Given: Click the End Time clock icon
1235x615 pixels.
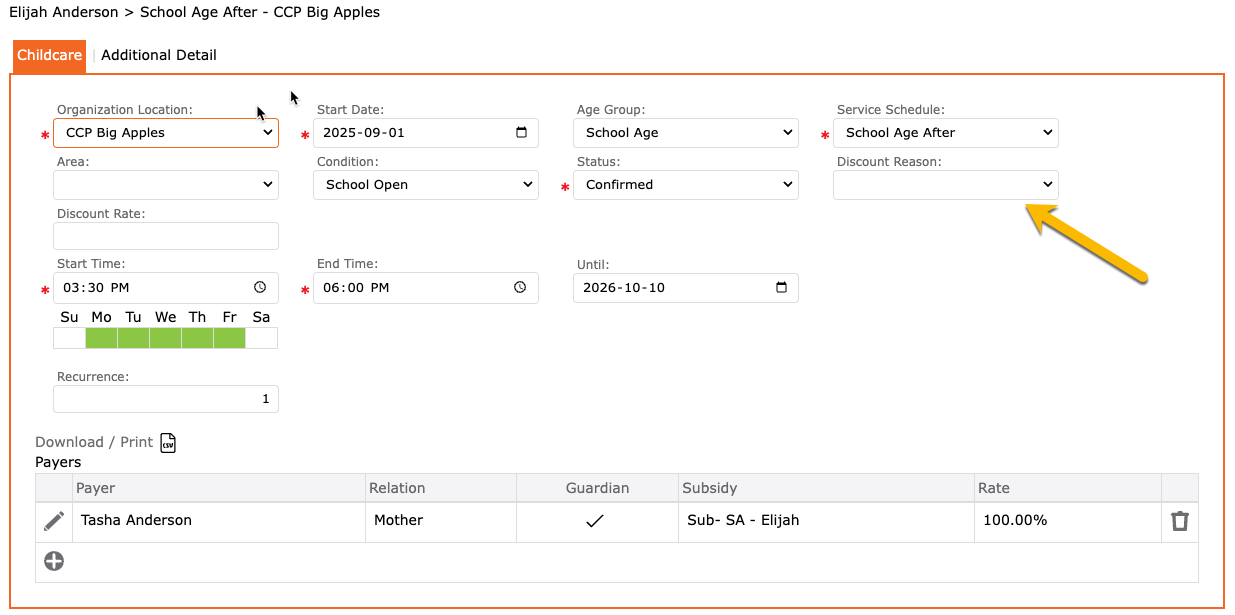Looking at the screenshot, I should pyautogui.click(x=520, y=288).
